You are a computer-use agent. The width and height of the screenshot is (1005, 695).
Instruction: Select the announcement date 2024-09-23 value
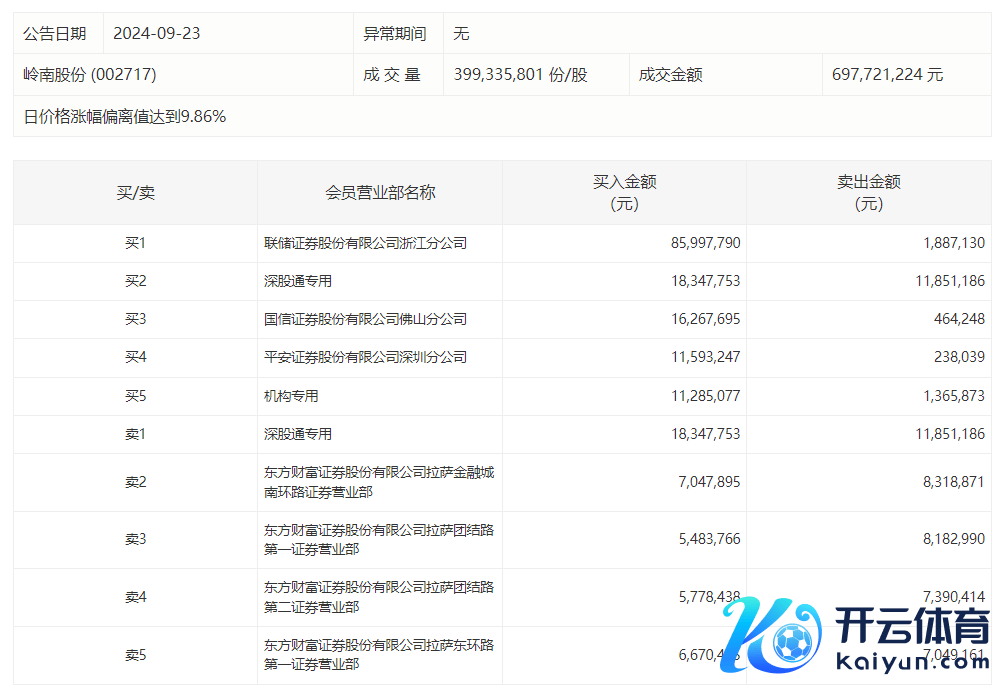coord(157,34)
